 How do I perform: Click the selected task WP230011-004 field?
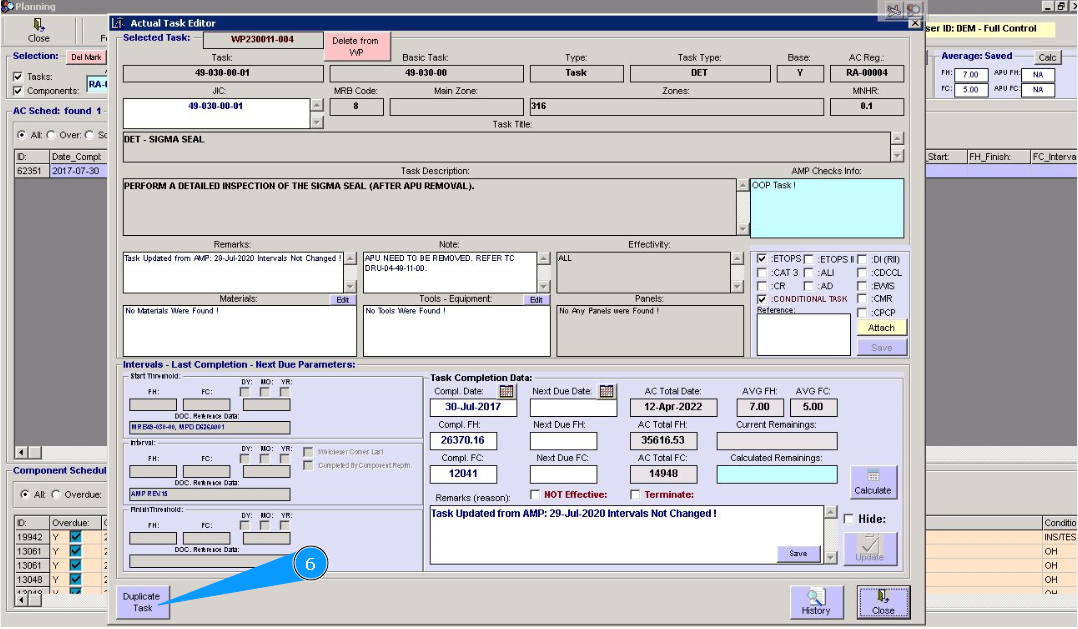[263, 39]
